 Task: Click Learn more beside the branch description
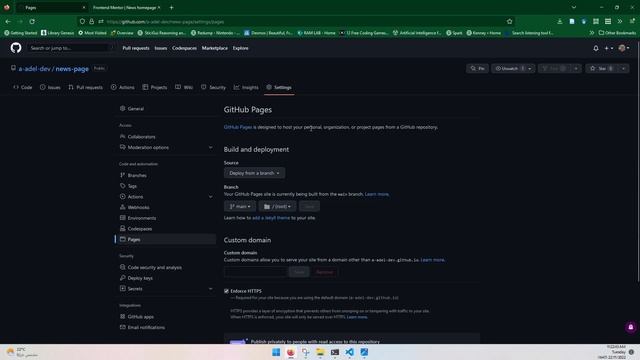[377, 194]
